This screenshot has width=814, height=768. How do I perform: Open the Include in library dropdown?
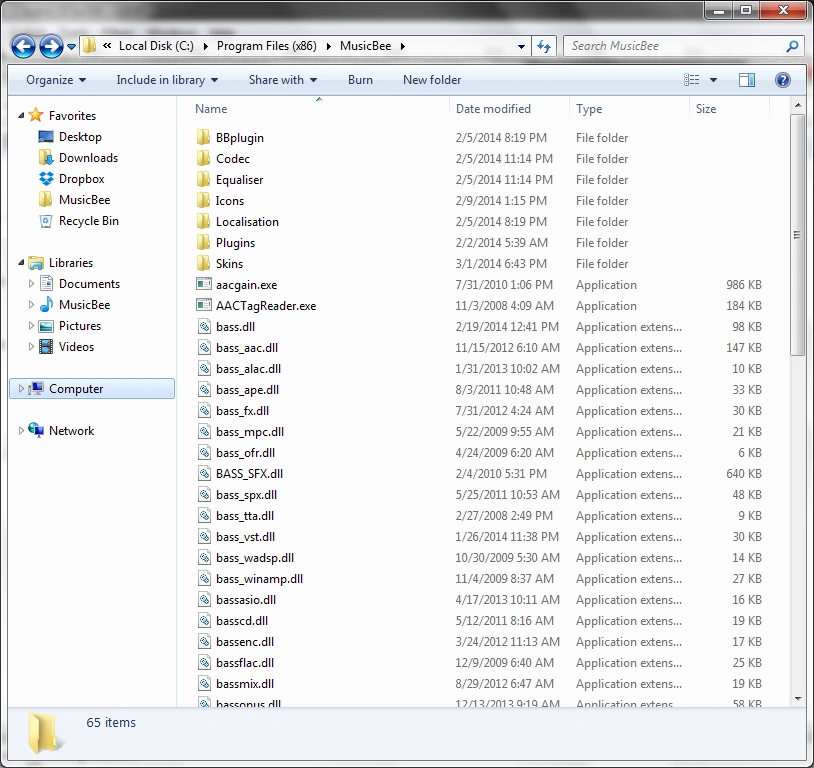click(x=165, y=79)
